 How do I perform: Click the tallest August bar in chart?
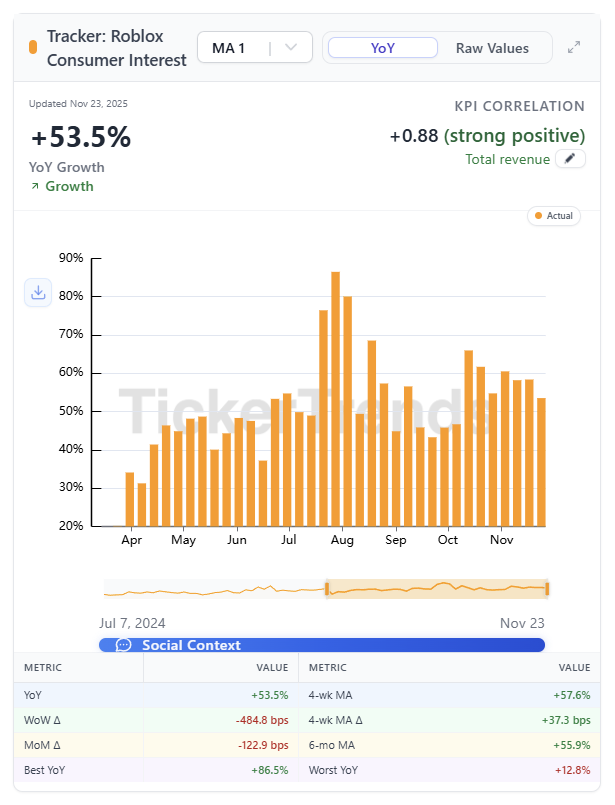pyautogui.click(x=336, y=398)
